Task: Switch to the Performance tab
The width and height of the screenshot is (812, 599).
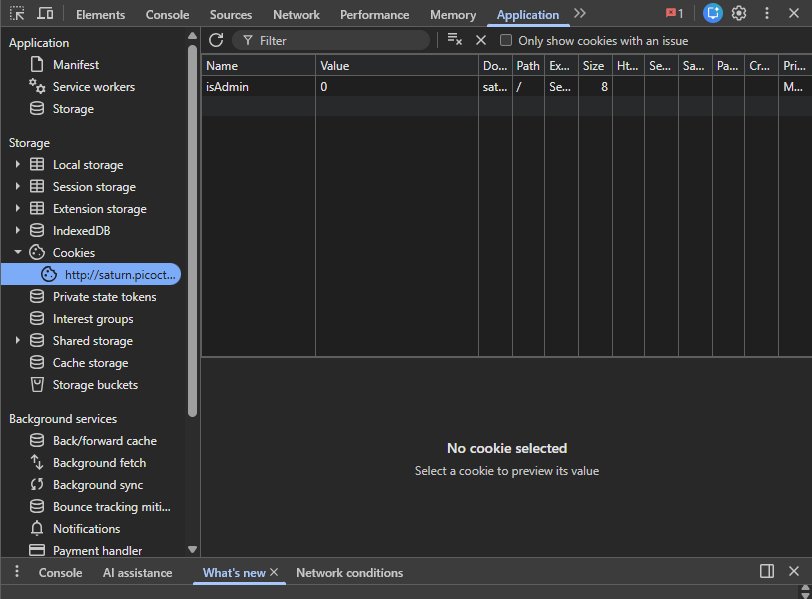Action: tap(374, 14)
